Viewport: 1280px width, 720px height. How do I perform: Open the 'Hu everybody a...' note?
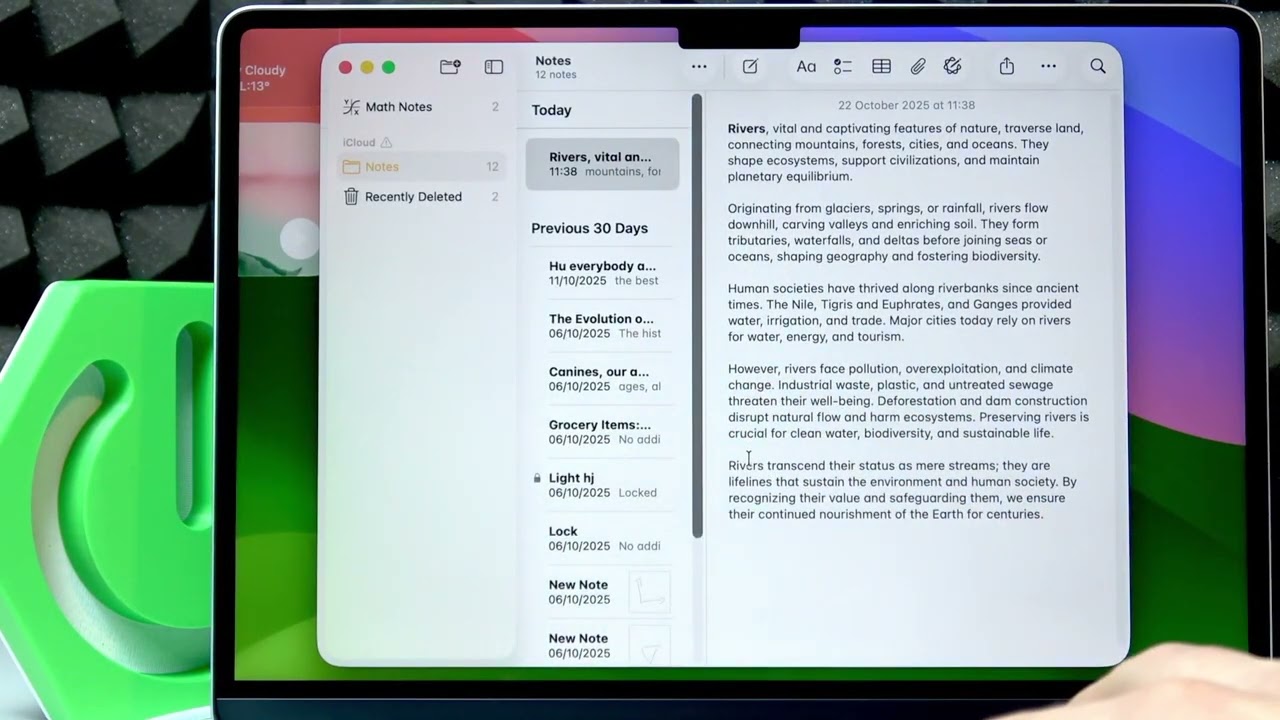pos(602,273)
